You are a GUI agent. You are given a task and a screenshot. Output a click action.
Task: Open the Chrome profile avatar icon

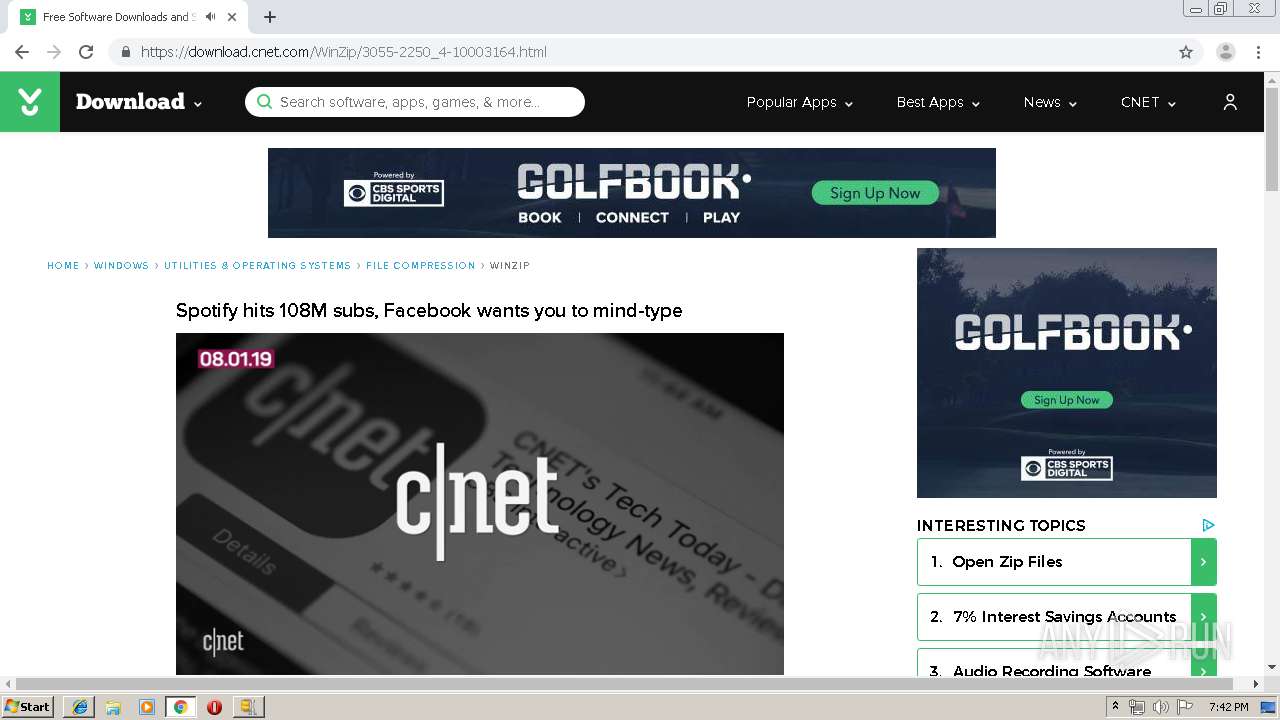(x=1226, y=52)
